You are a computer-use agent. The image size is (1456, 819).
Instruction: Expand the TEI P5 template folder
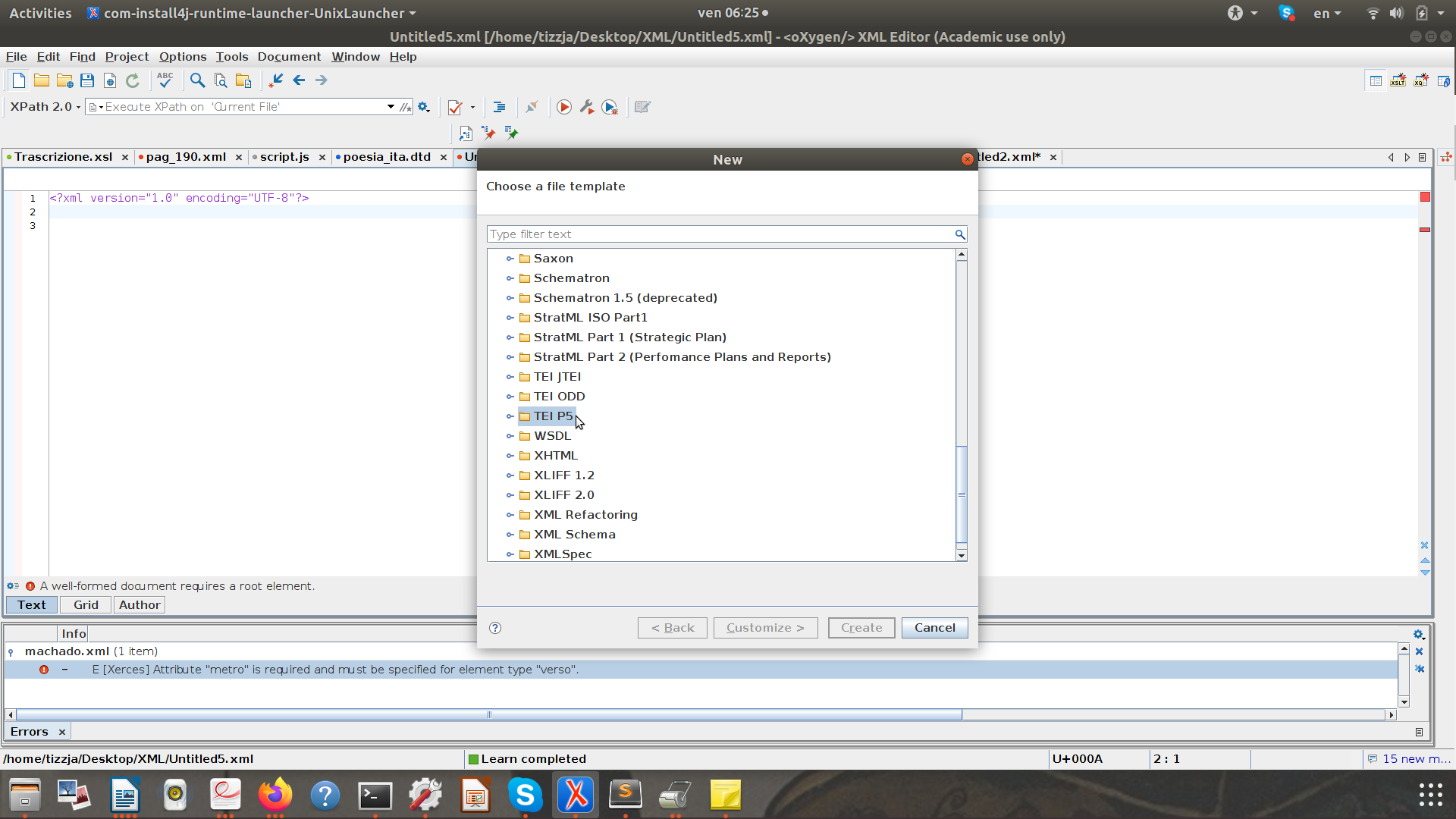coord(510,416)
